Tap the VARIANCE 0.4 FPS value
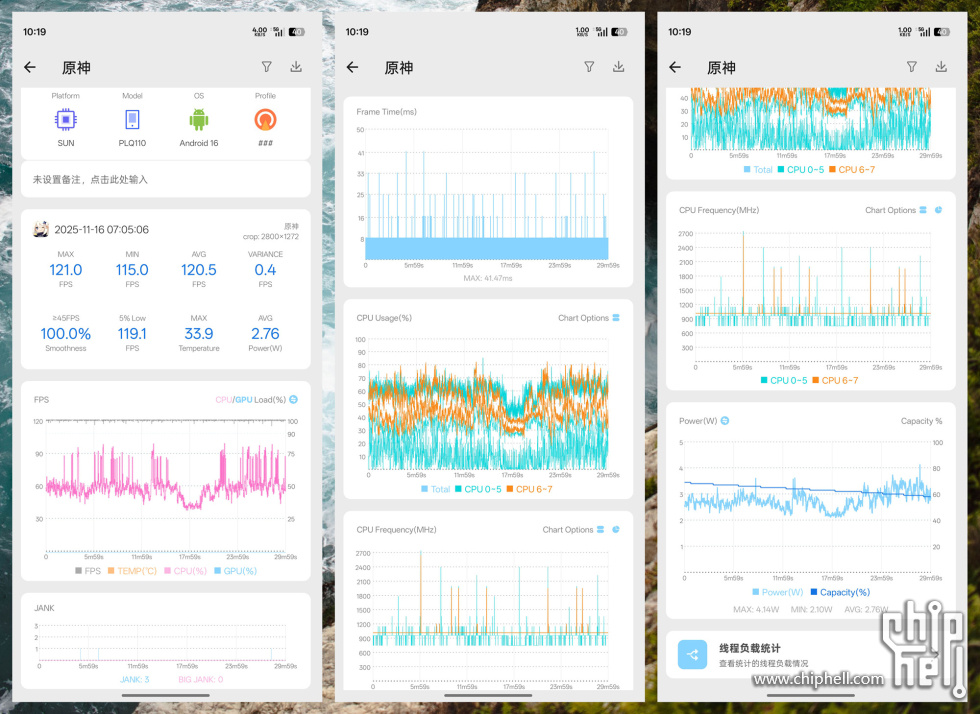Image resolution: width=980 pixels, height=714 pixels. click(x=265, y=269)
